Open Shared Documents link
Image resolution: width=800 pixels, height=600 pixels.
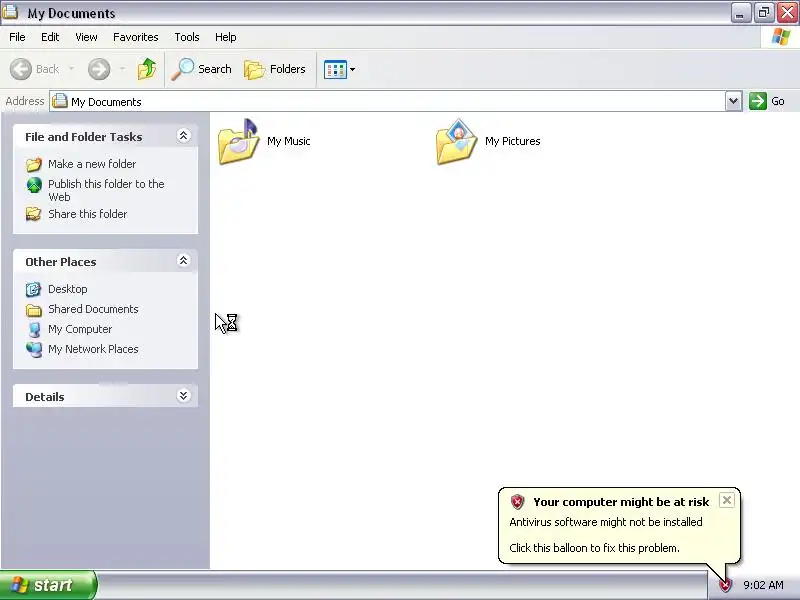click(x=93, y=309)
